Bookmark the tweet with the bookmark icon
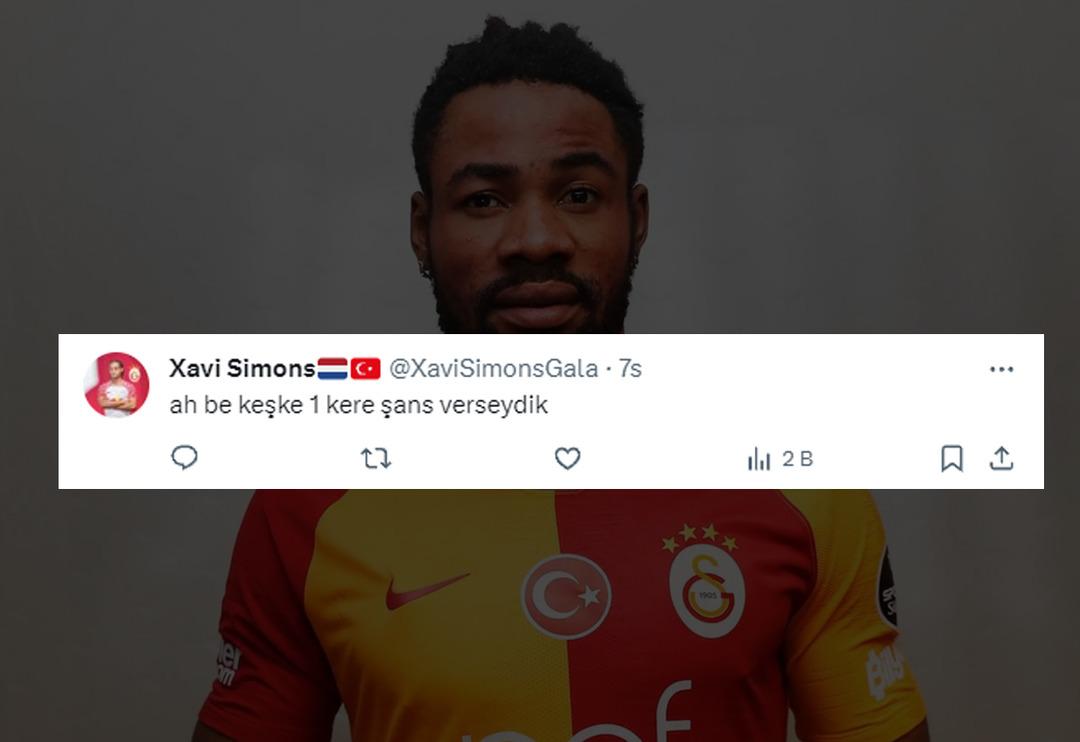 952,458
